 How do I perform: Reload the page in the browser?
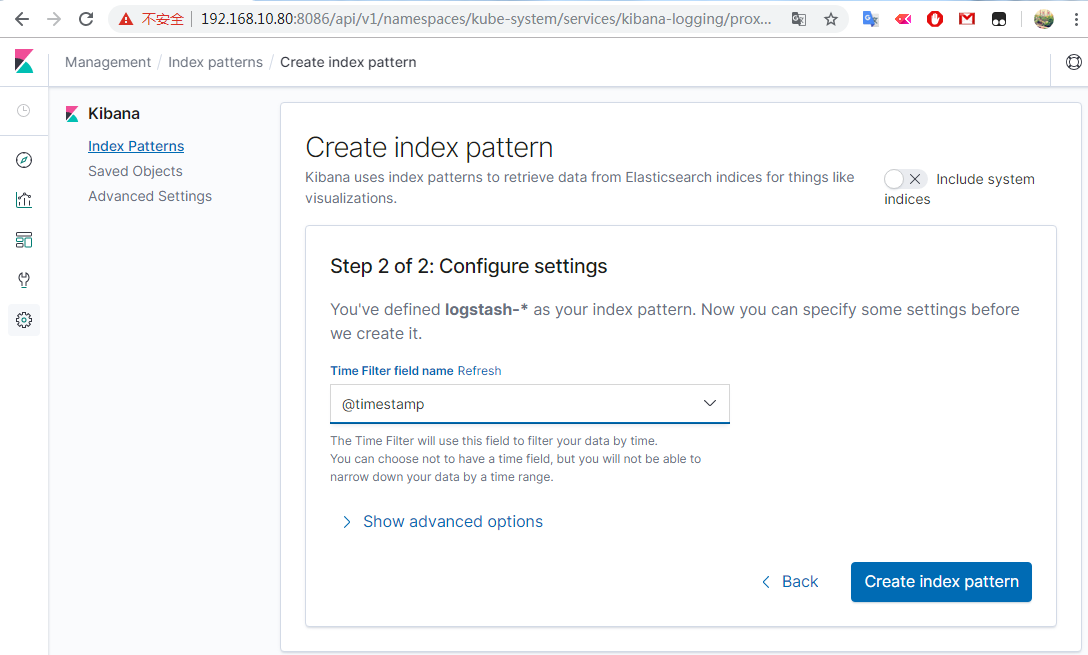pos(86,19)
